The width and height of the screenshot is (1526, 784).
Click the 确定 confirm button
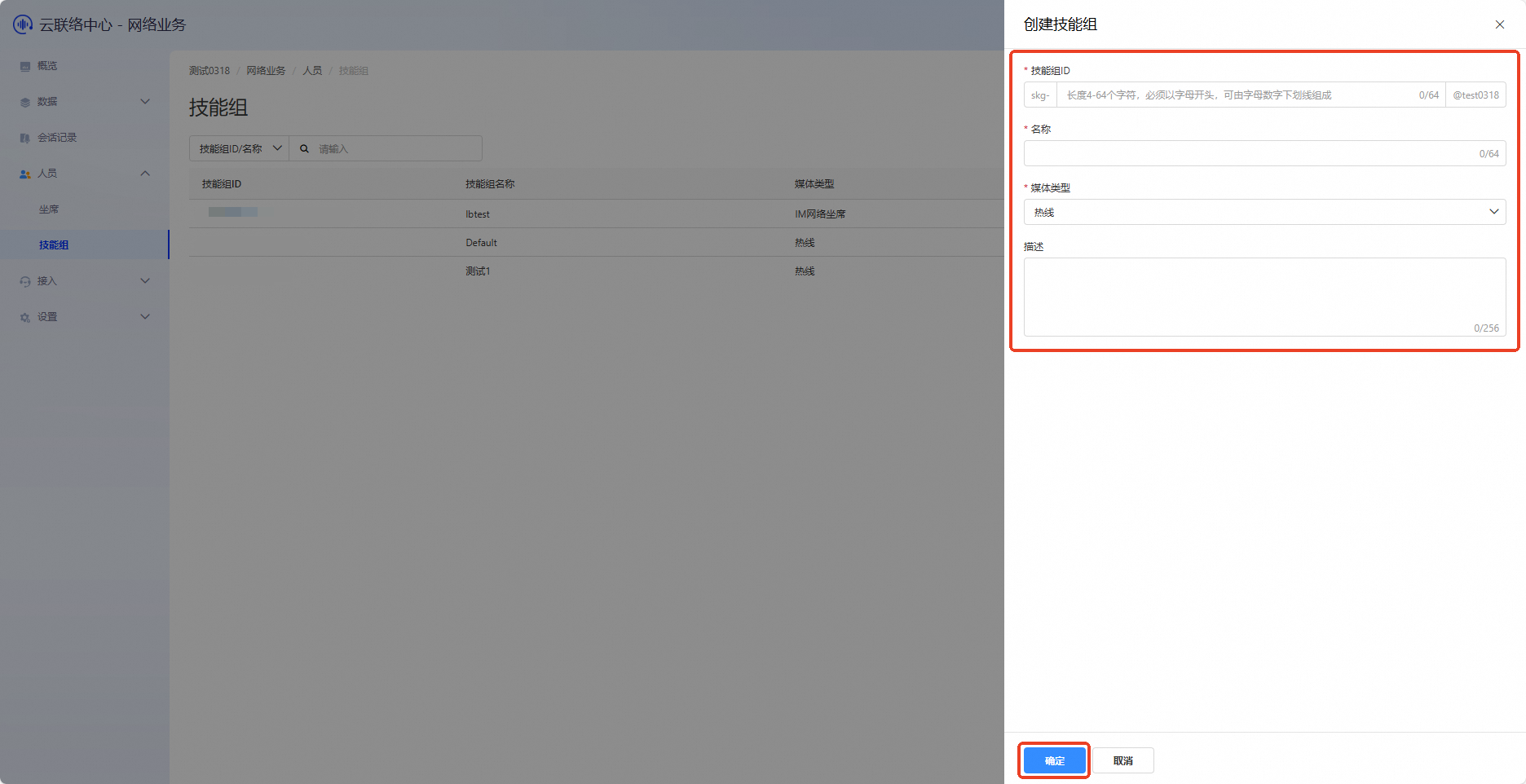[1055, 760]
